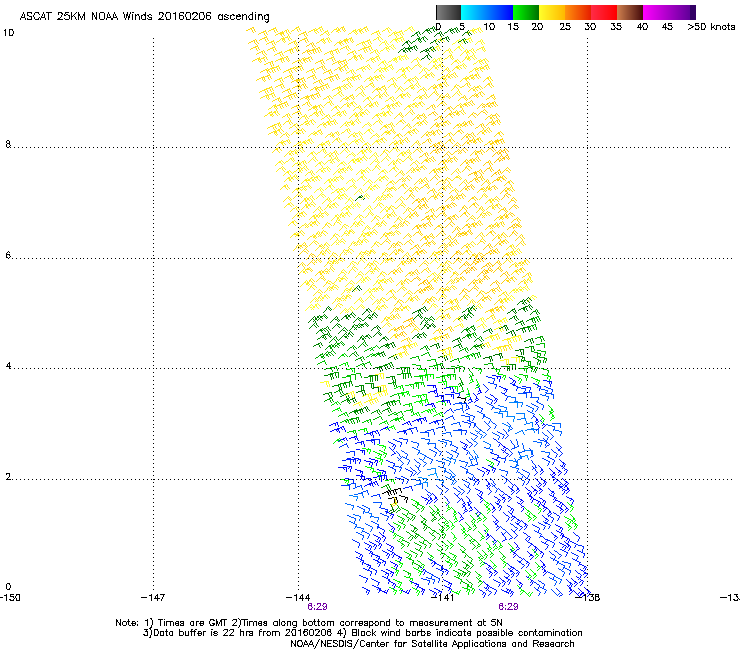
Task: Click legend scale value '15'
Action: click(513, 27)
